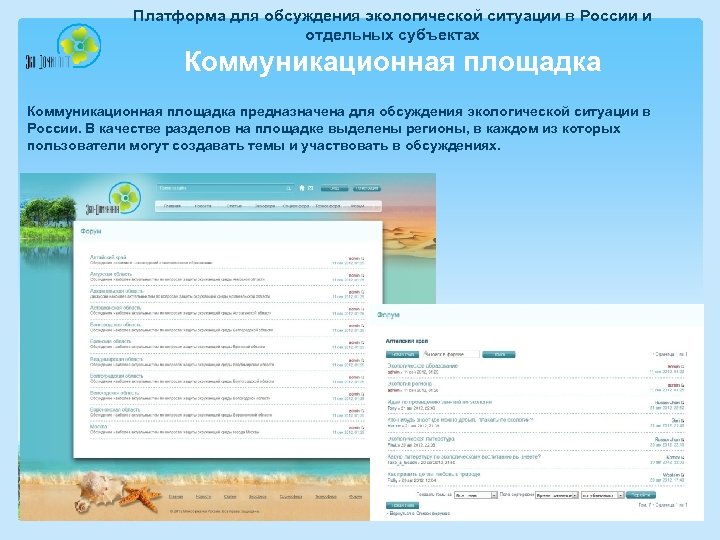
Task: Open topic Экологическая литература
Action: pos(421,439)
